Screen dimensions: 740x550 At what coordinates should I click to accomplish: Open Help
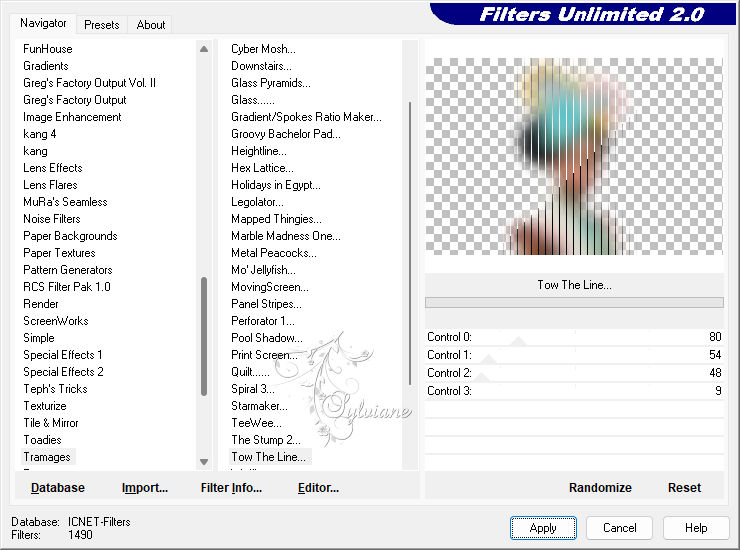tap(696, 528)
